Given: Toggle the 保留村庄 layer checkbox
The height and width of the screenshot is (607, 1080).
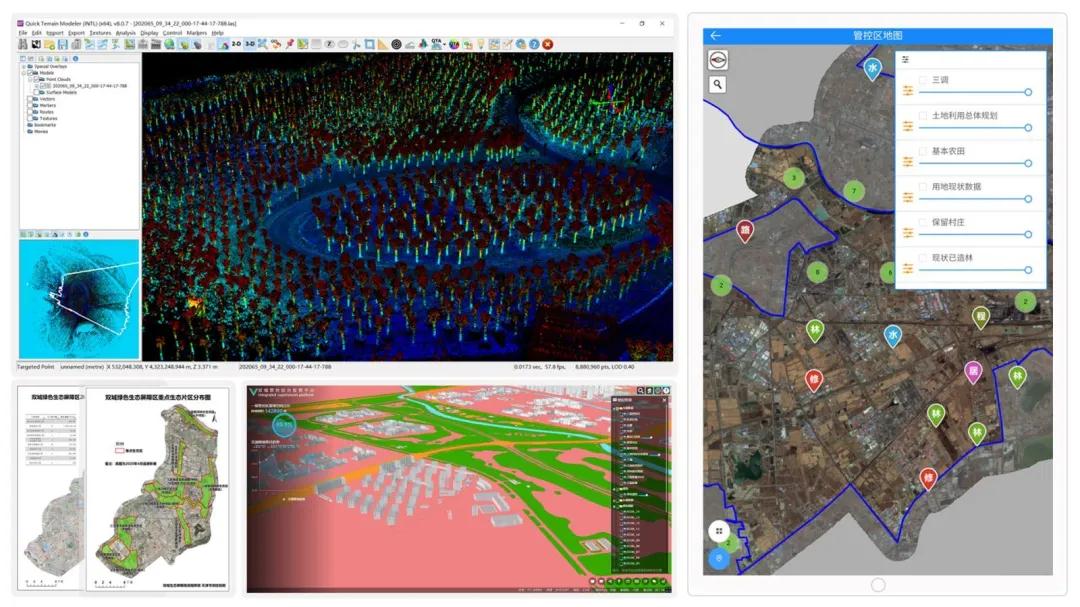Looking at the screenshot, I should pos(923,222).
